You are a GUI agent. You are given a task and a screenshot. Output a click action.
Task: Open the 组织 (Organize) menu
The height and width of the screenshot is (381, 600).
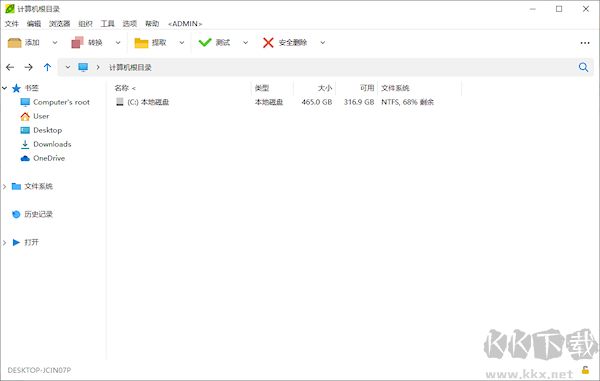(85, 24)
